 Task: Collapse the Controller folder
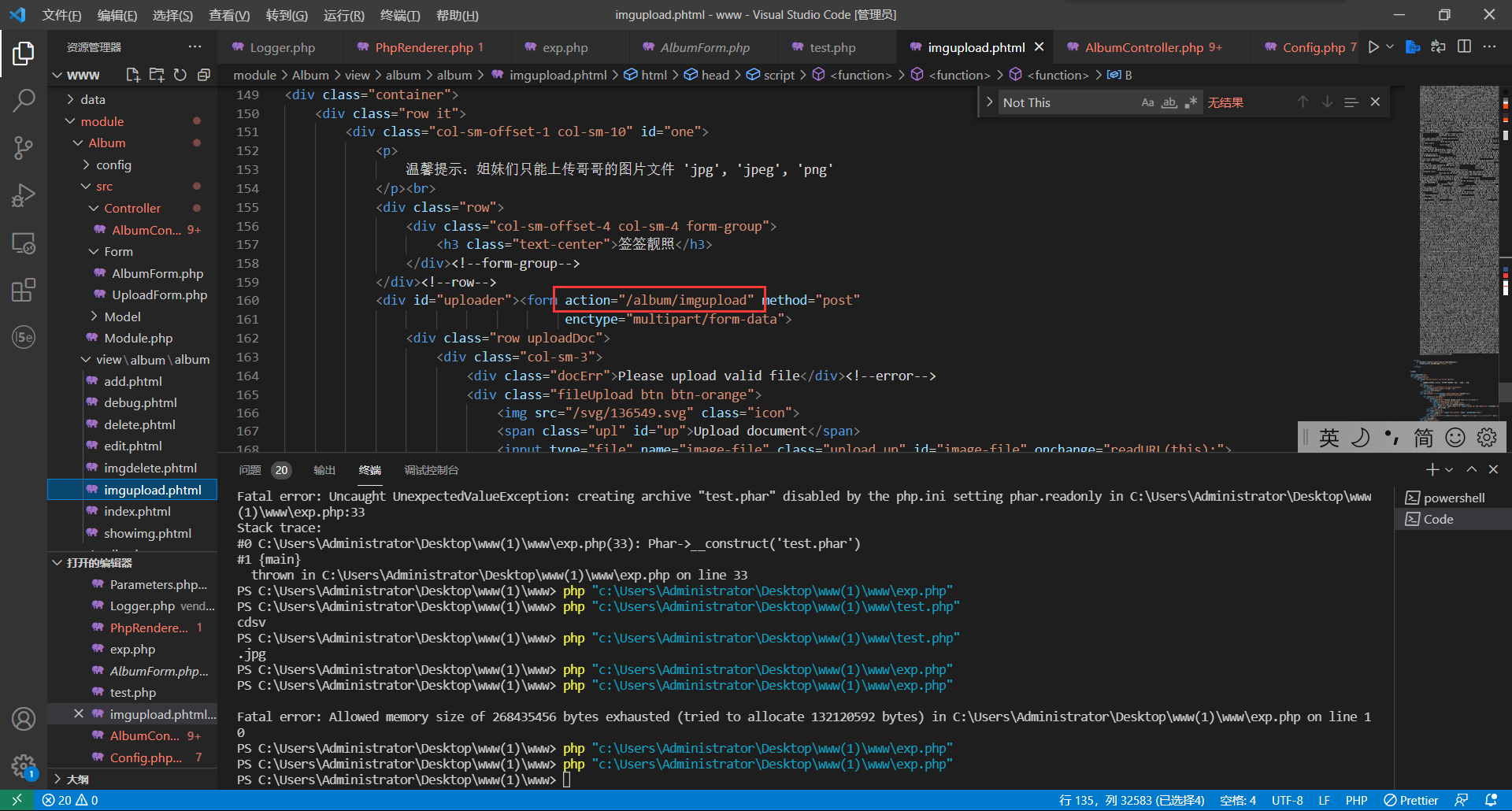click(x=94, y=208)
